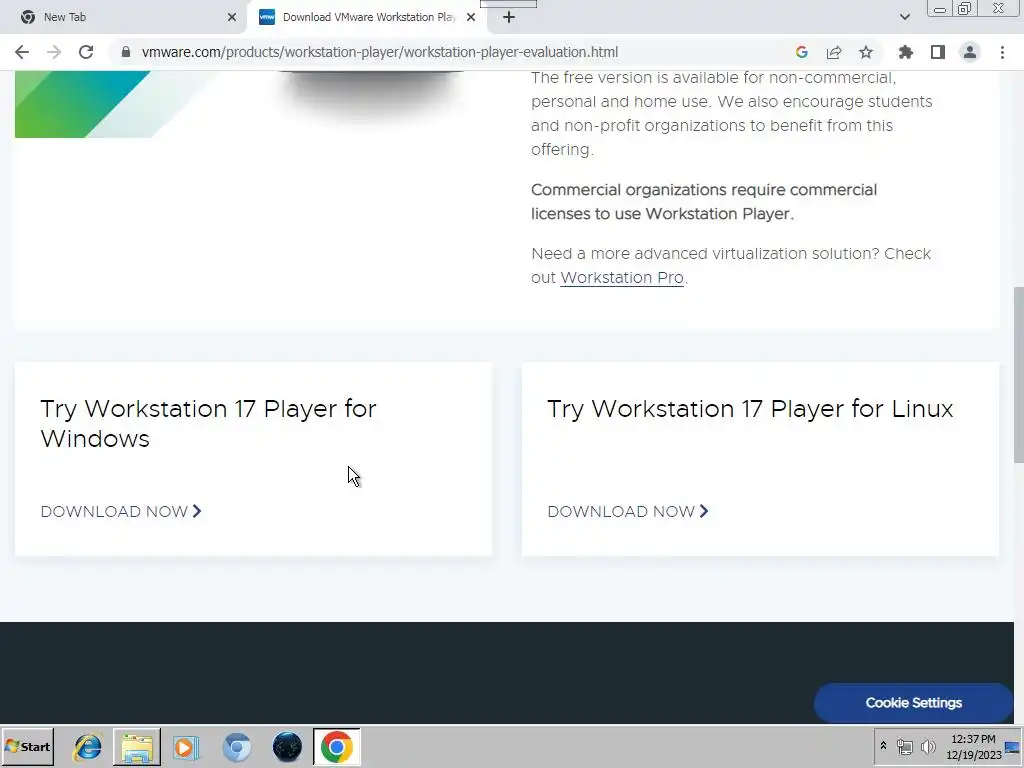
Task: Open the dark globe browser taskbar icon
Action: coord(287,747)
